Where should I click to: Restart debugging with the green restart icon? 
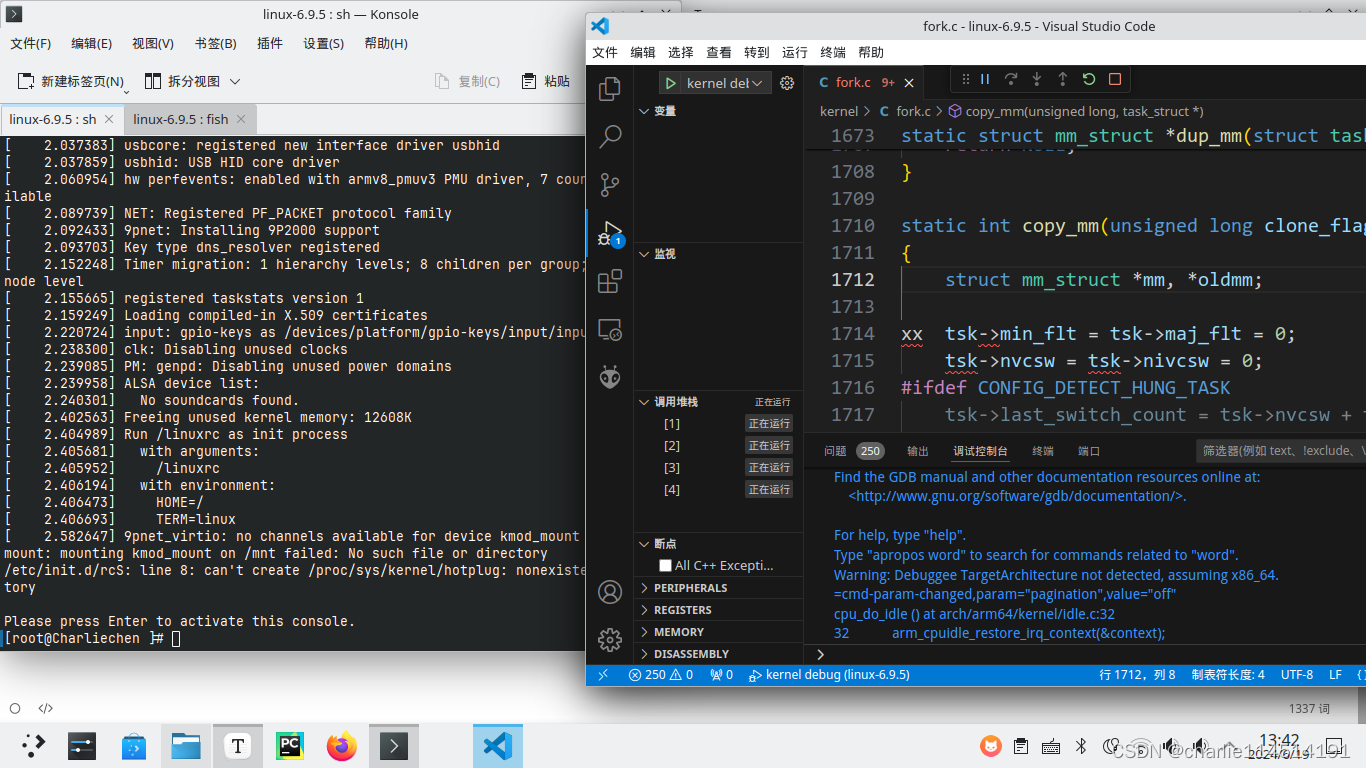pyautogui.click(x=1088, y=79)
